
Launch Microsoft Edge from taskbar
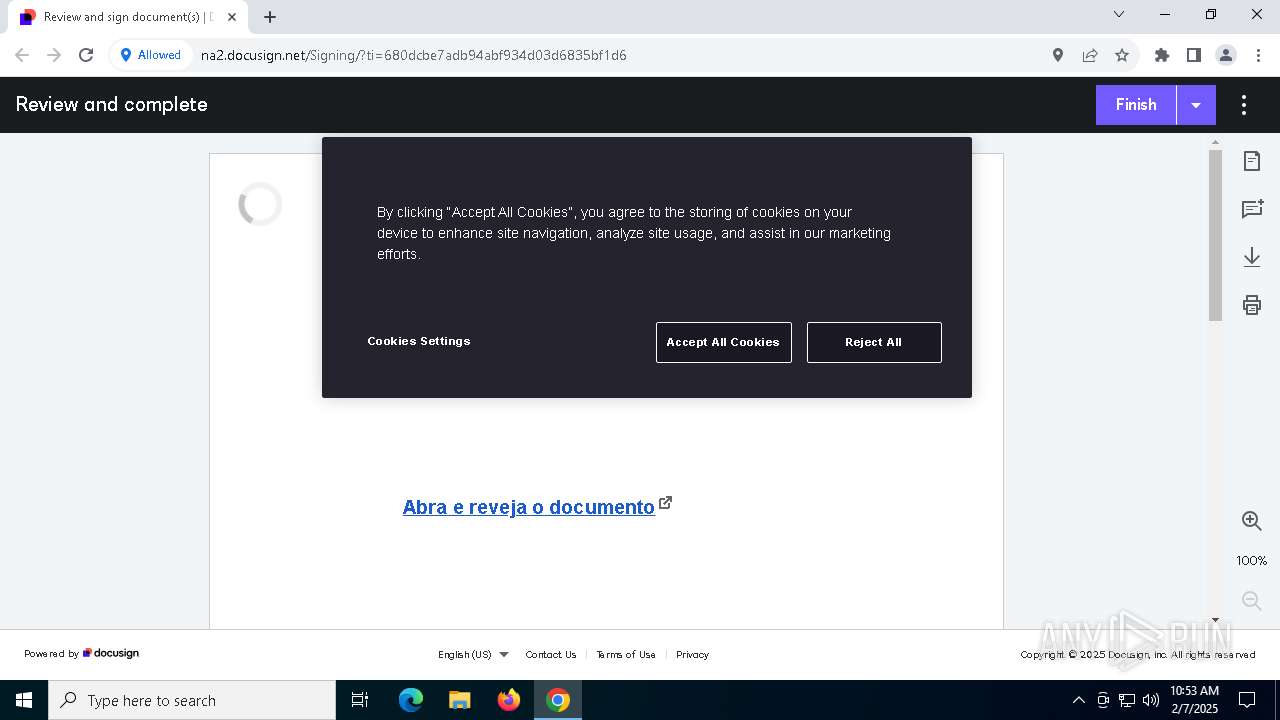click(411, 700)
